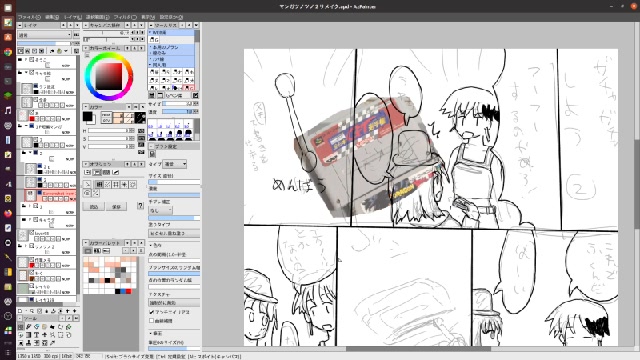The height and width of the screenshot is (360, 640).
Task: Toggle the antialias checkbox in brush settings
Action: (x=152, y=312)
